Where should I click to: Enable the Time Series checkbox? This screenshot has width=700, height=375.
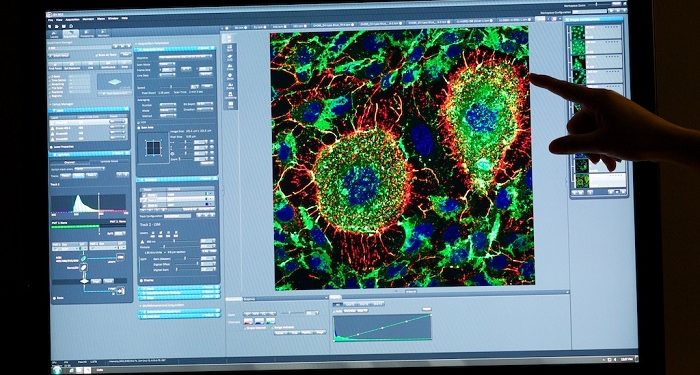coord(49,80)
